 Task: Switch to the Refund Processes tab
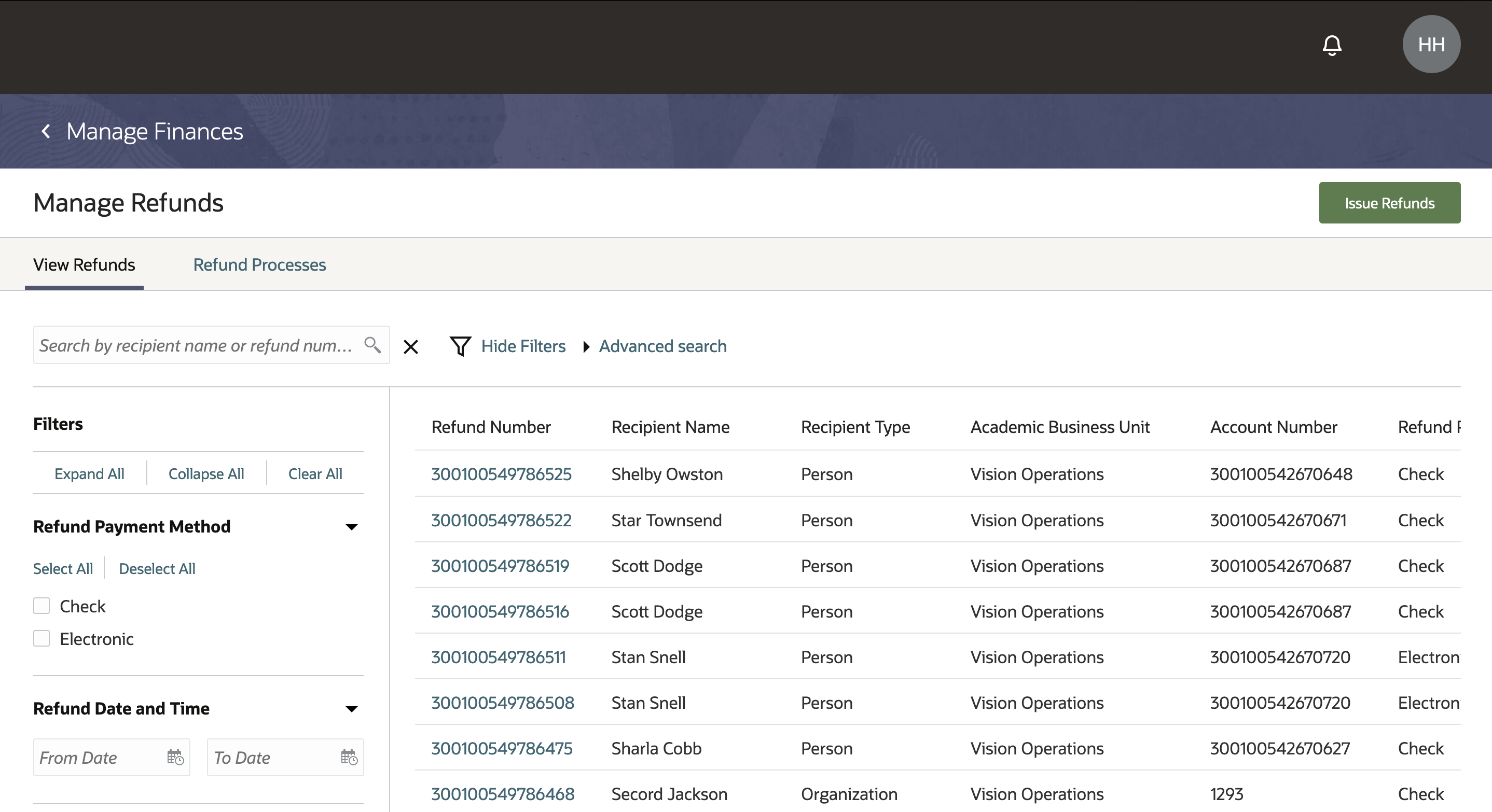[x=259, y=264]
